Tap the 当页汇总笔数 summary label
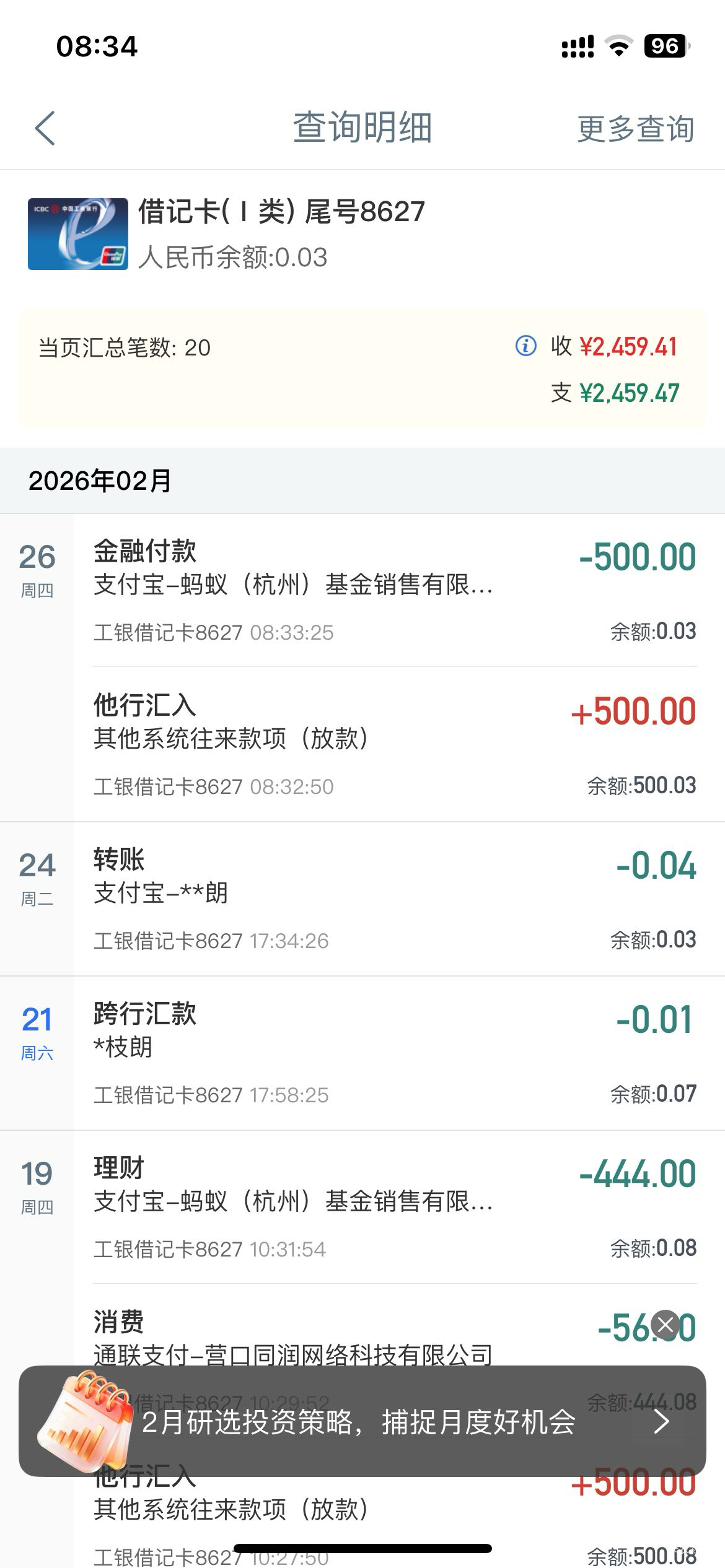 coord(125,347)
